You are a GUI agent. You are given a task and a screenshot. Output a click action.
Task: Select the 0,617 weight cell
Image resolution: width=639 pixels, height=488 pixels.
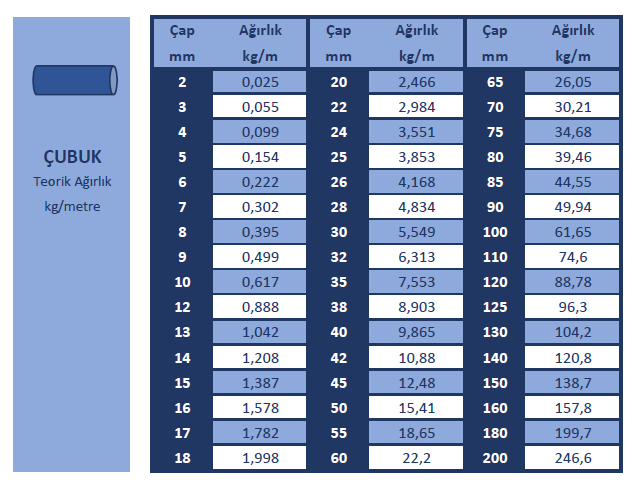260,283
